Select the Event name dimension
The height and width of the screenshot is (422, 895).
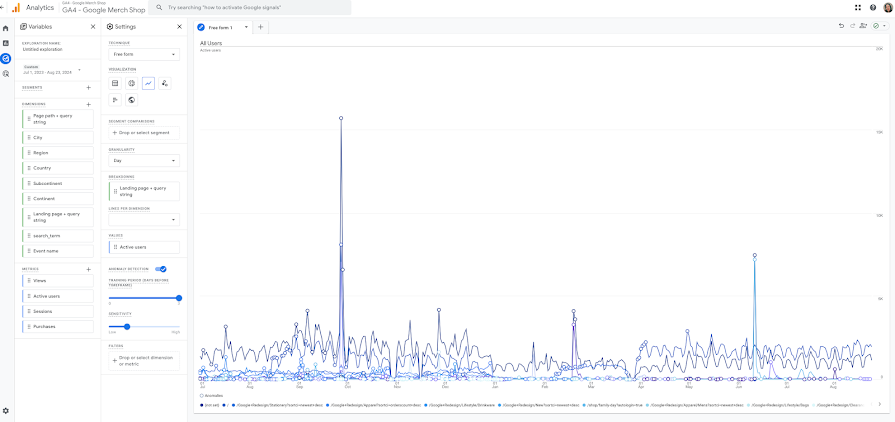[58, 251]
